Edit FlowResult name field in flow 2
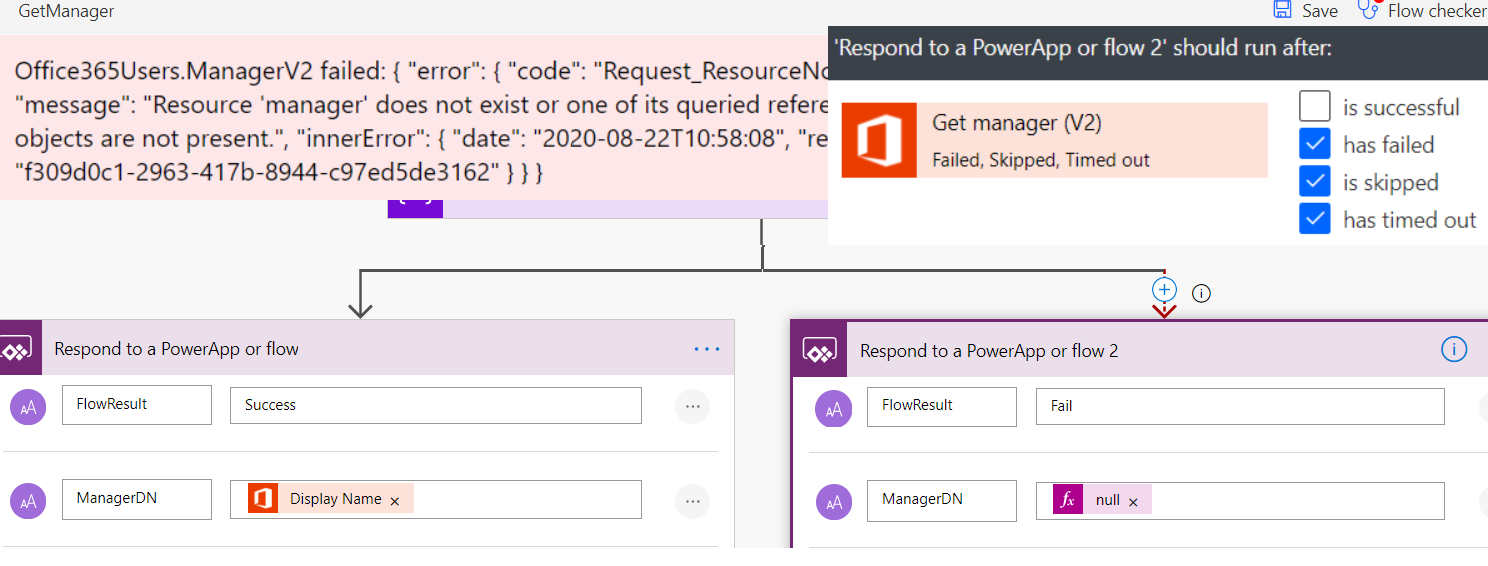 tap(942, 406)
